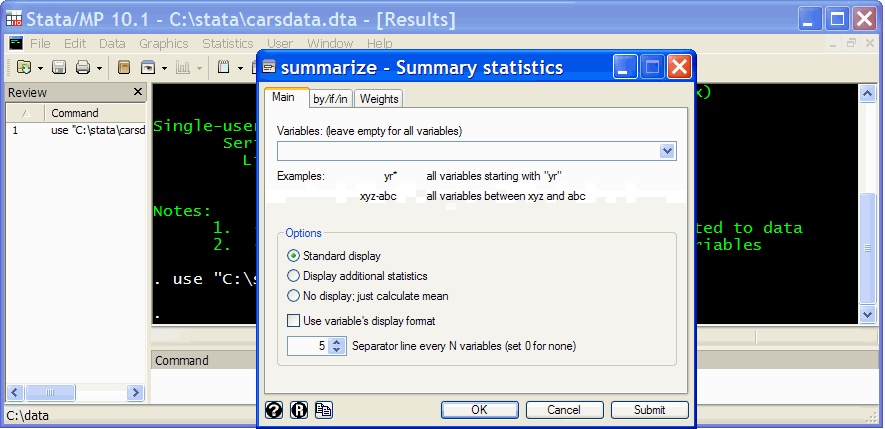
Task: Click the Log book toolbar icon
Action: 124,68
